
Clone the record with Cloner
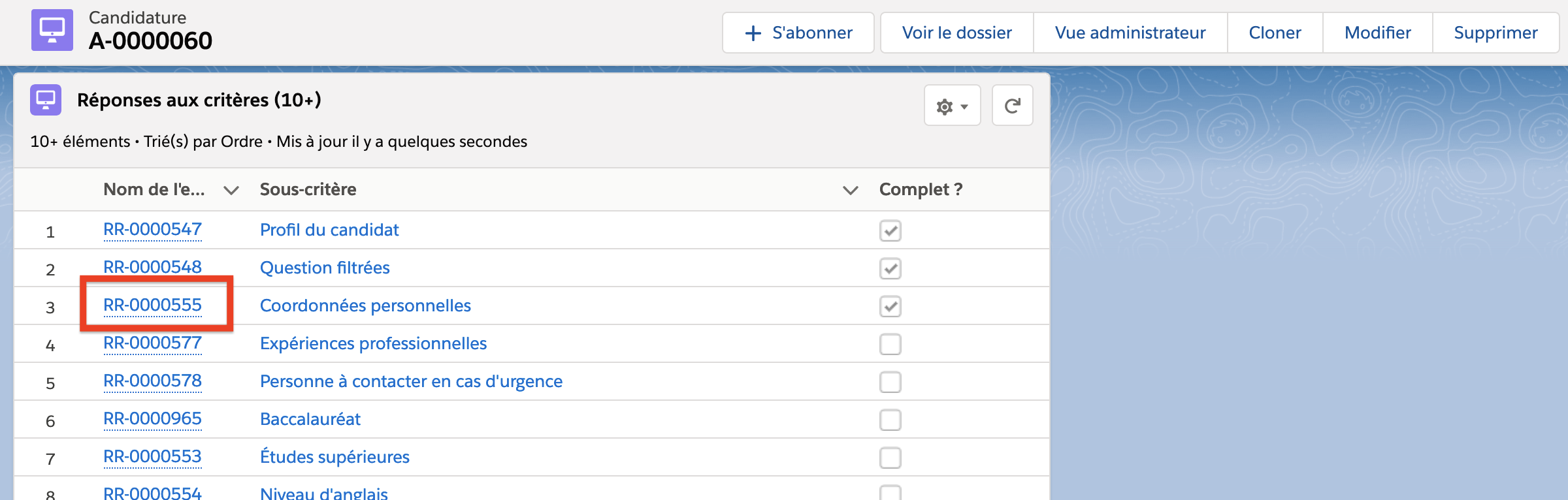coord(1275,33)
